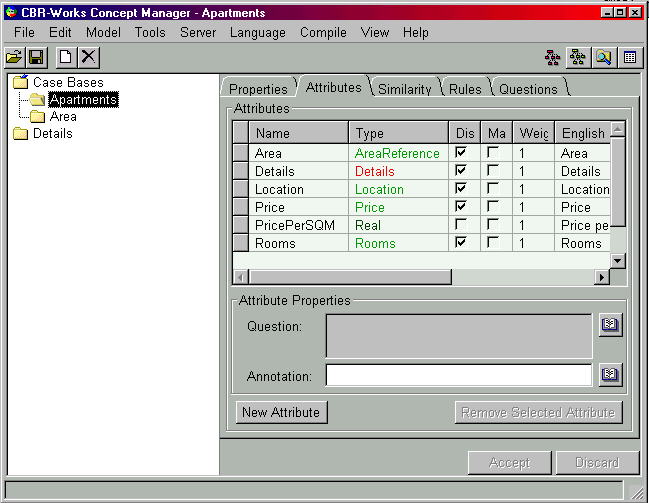Viewport: 649px width, 503px height.
Task: Switch to the Similarity tab
Action: 405,89
